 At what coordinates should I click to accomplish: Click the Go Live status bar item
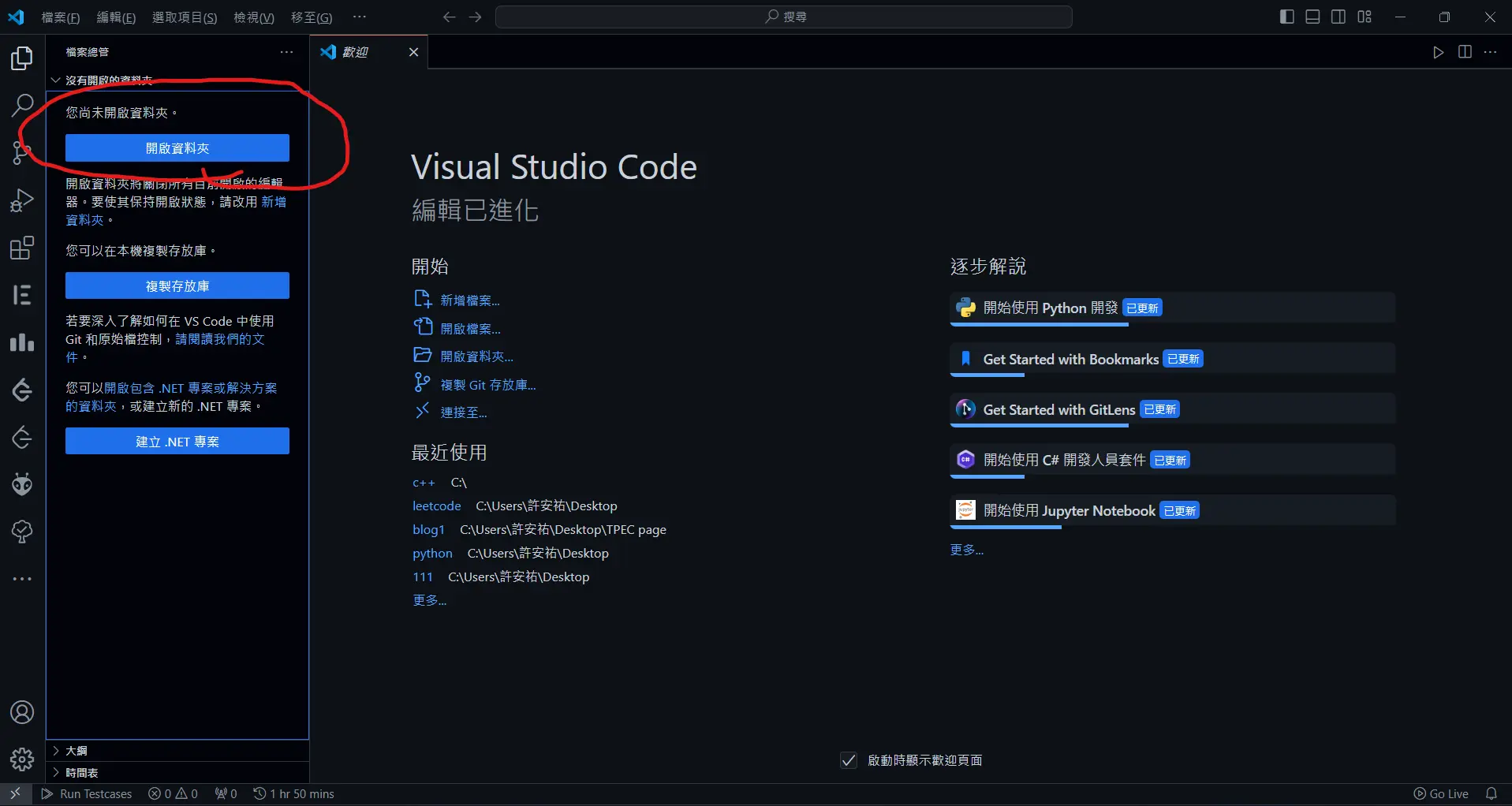pyautogui.click(x=1441, y=794)
